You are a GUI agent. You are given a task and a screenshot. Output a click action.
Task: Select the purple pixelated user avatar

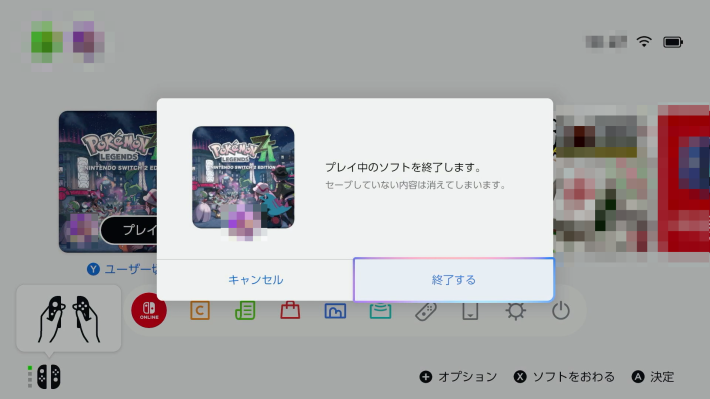89,42
